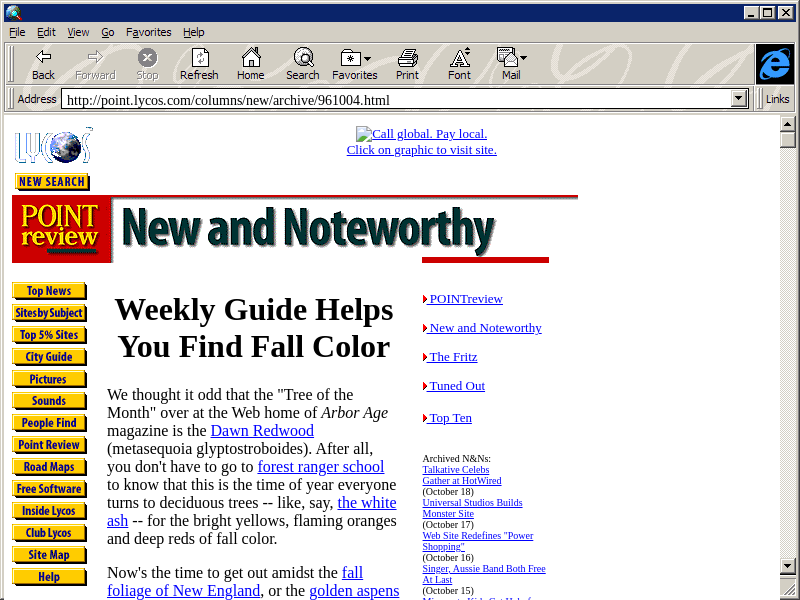Stop loading the page
The height and width of the screenshot is (600, 800).
[x=147, y=64]
